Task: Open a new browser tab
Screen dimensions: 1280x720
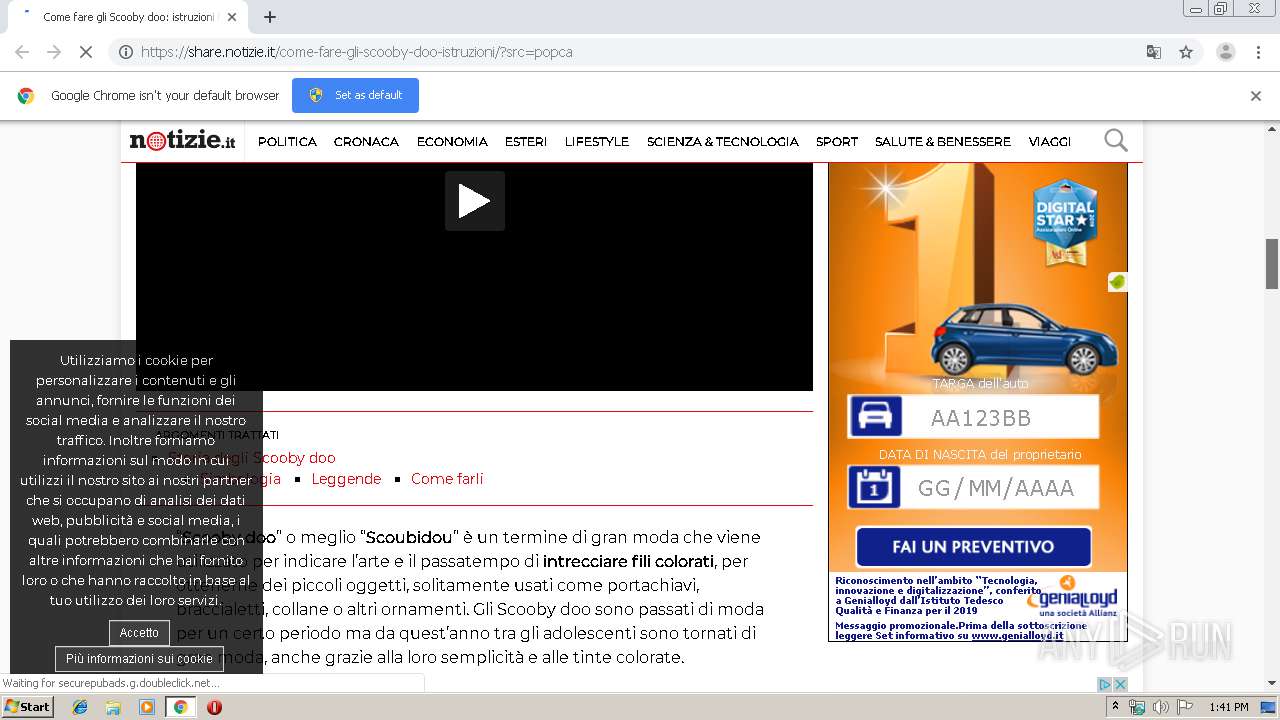Action: 270,17
